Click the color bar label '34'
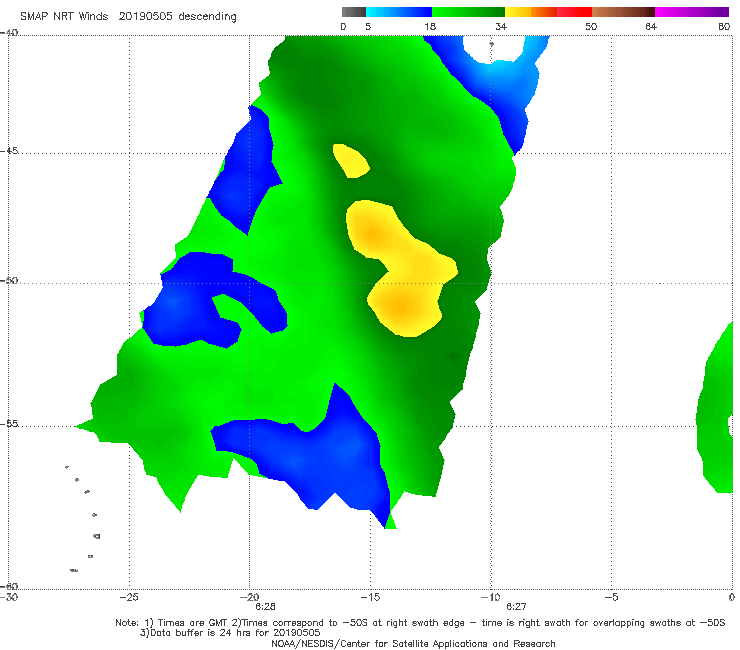 [501, 26]
